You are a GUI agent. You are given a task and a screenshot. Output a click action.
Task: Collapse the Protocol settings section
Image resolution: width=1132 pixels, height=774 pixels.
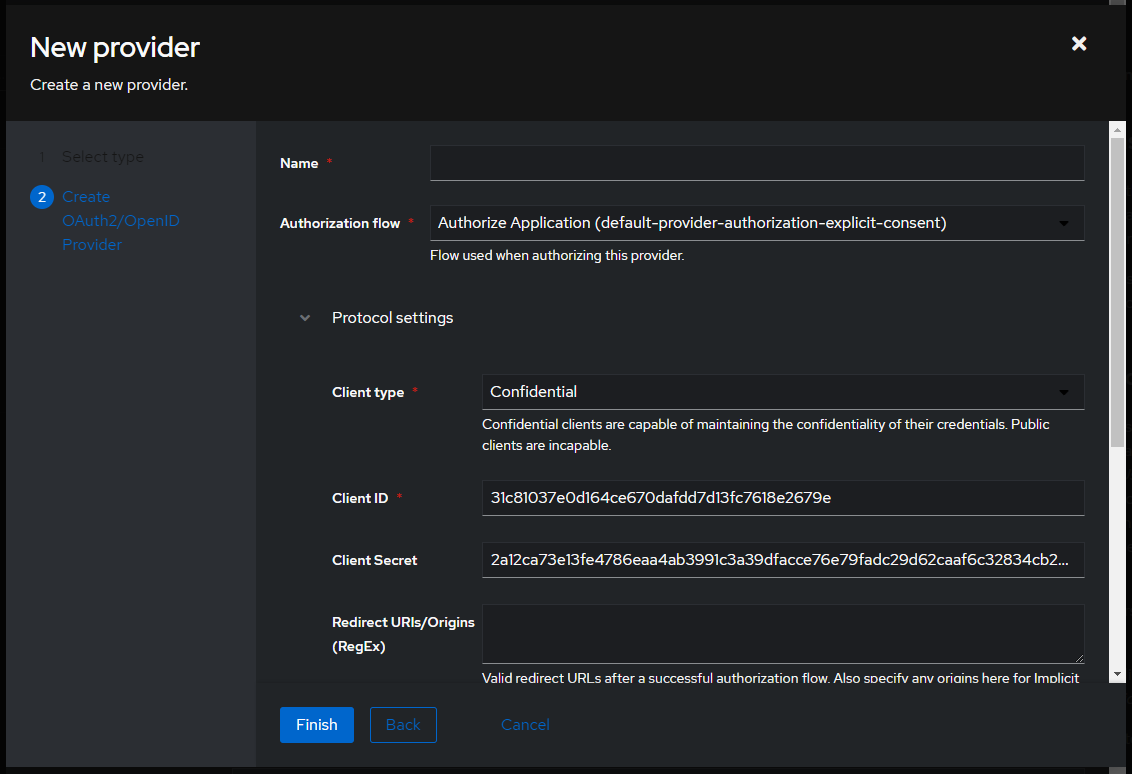(x=305, y=318)
